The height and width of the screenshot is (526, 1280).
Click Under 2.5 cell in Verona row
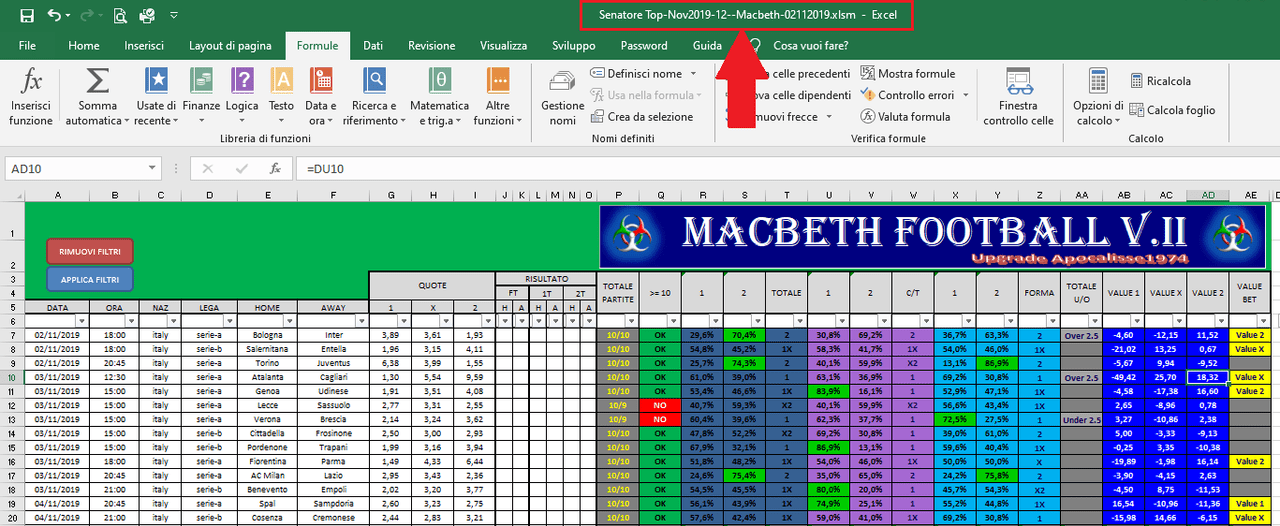pyautogui.click(x=1082, y=418)
